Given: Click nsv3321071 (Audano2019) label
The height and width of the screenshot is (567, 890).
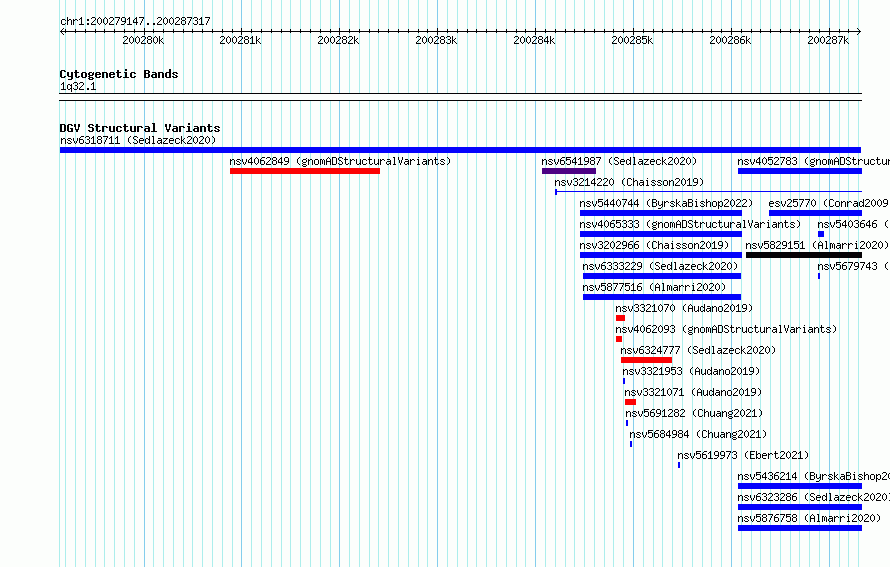Looking at the screenshot, I should (693, 392).
